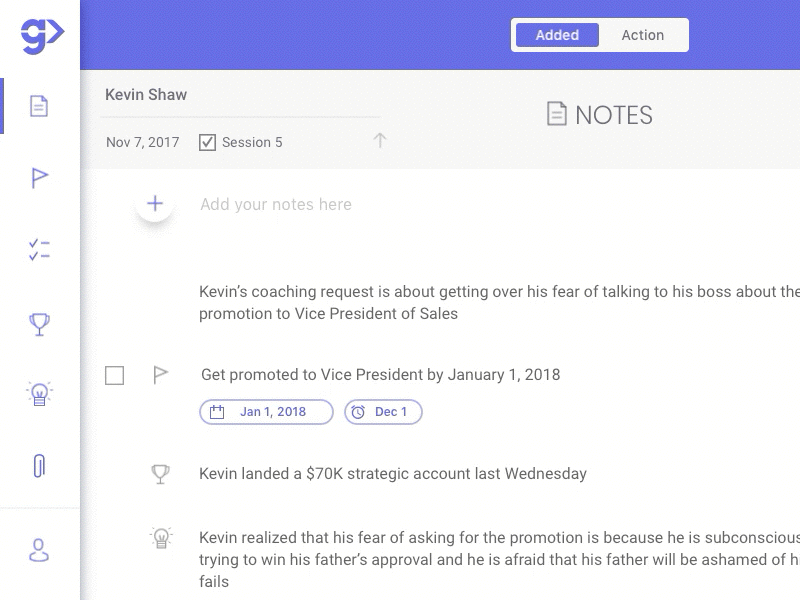Select the $70K strategic account note
Viewport: 800px width, 600px height.
[393, 474]
